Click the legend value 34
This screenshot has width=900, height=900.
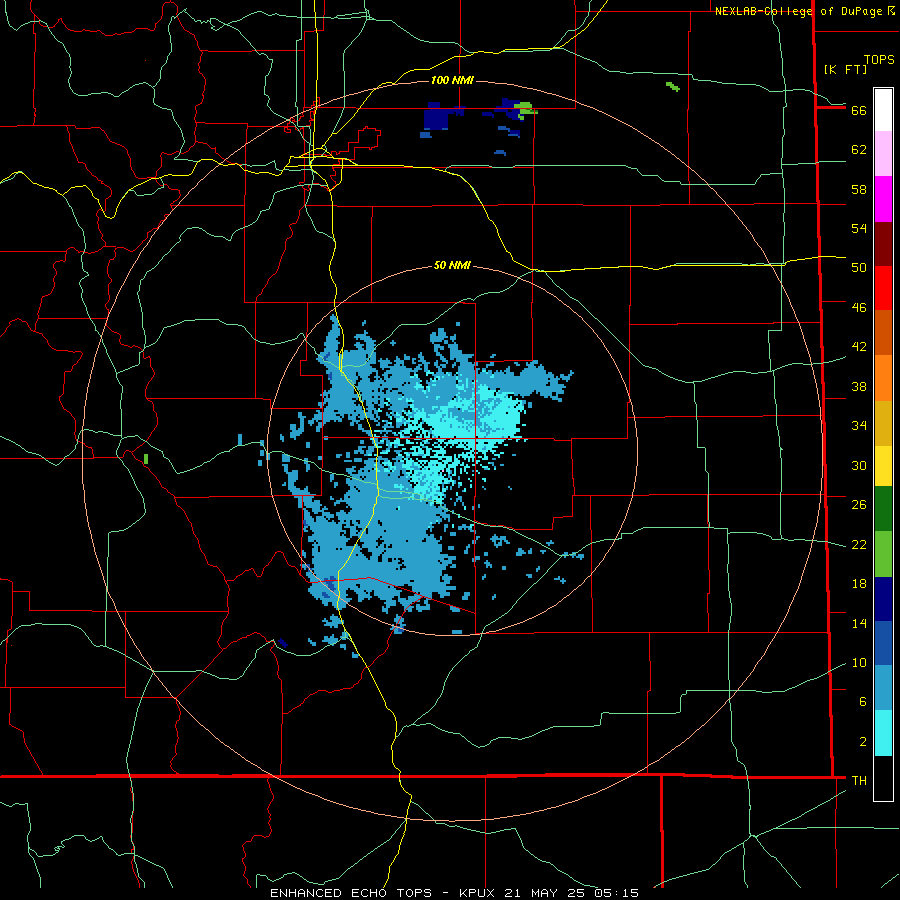[859, 425]
